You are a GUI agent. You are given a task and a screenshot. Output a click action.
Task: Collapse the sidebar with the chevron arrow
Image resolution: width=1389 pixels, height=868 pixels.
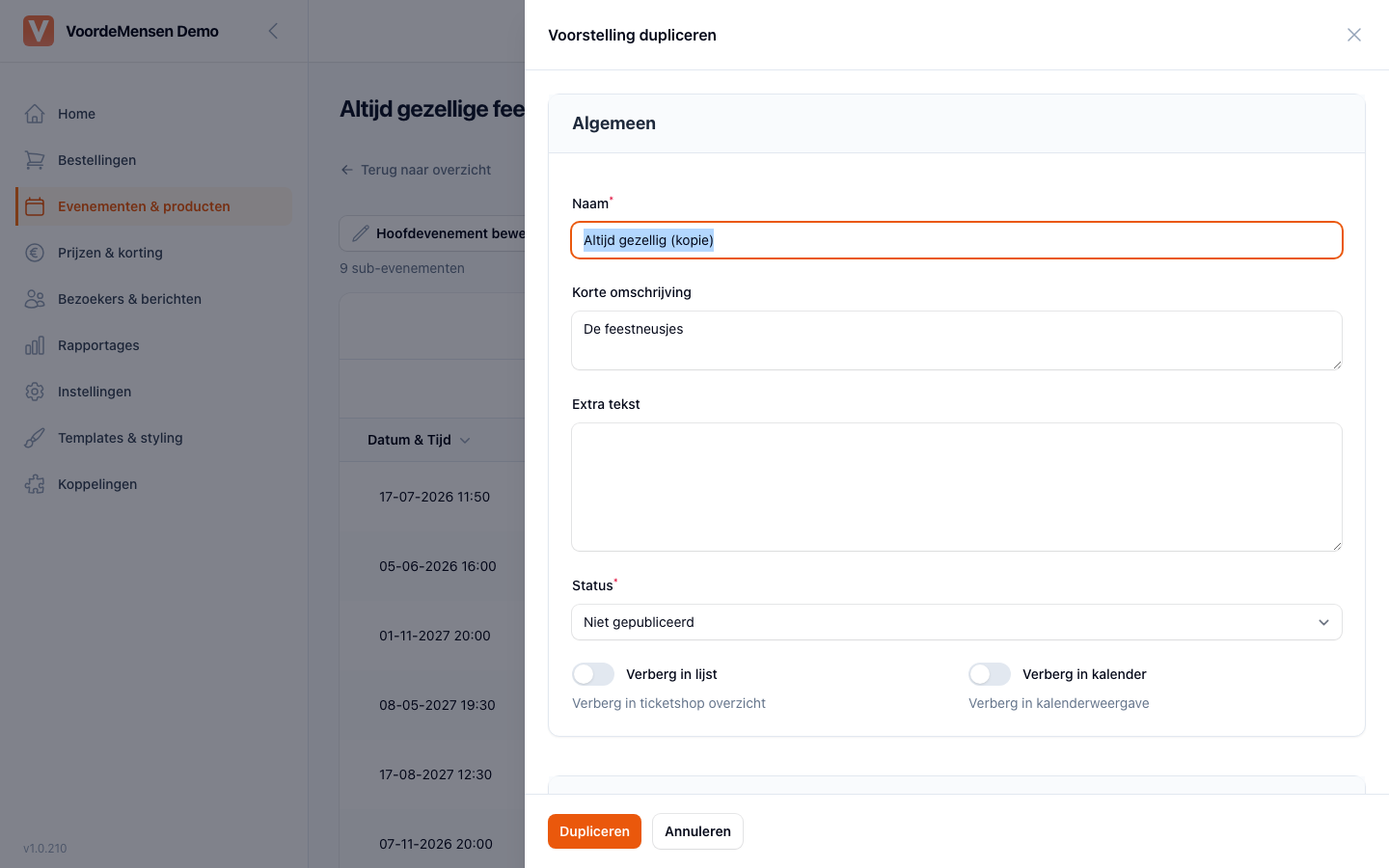[273, 31]
